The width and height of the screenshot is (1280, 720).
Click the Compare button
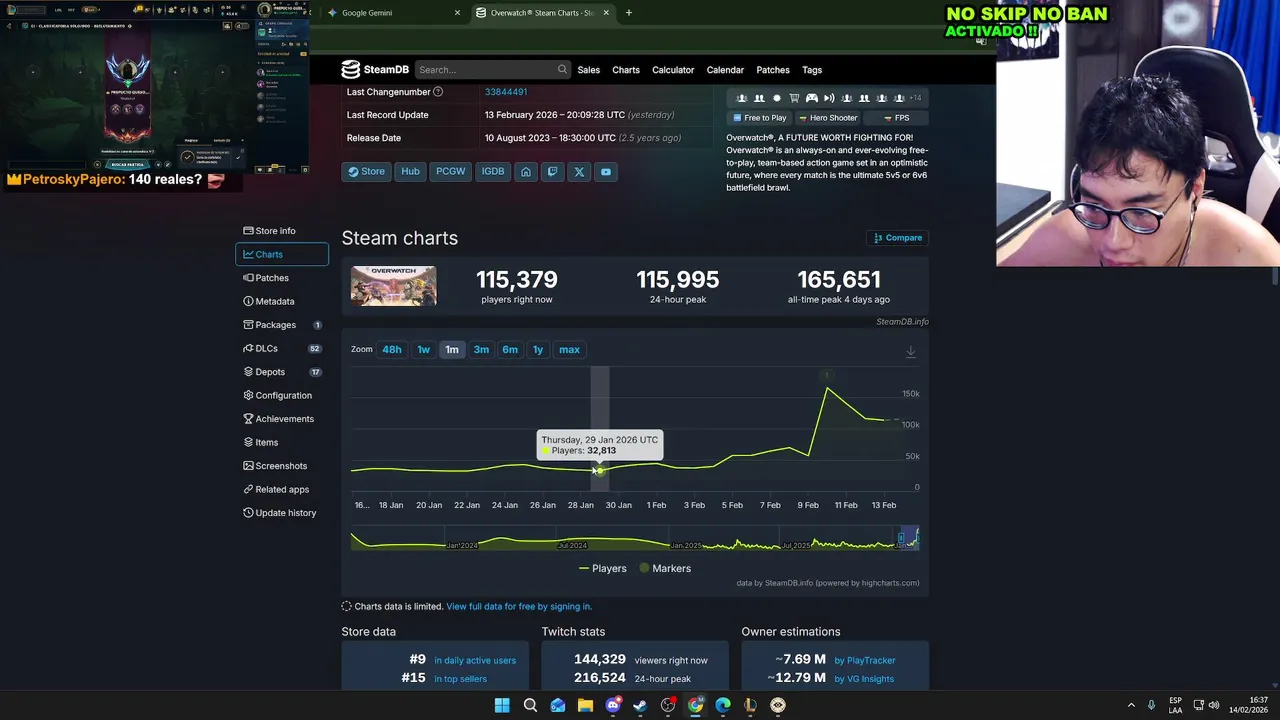tap(897, 238)
